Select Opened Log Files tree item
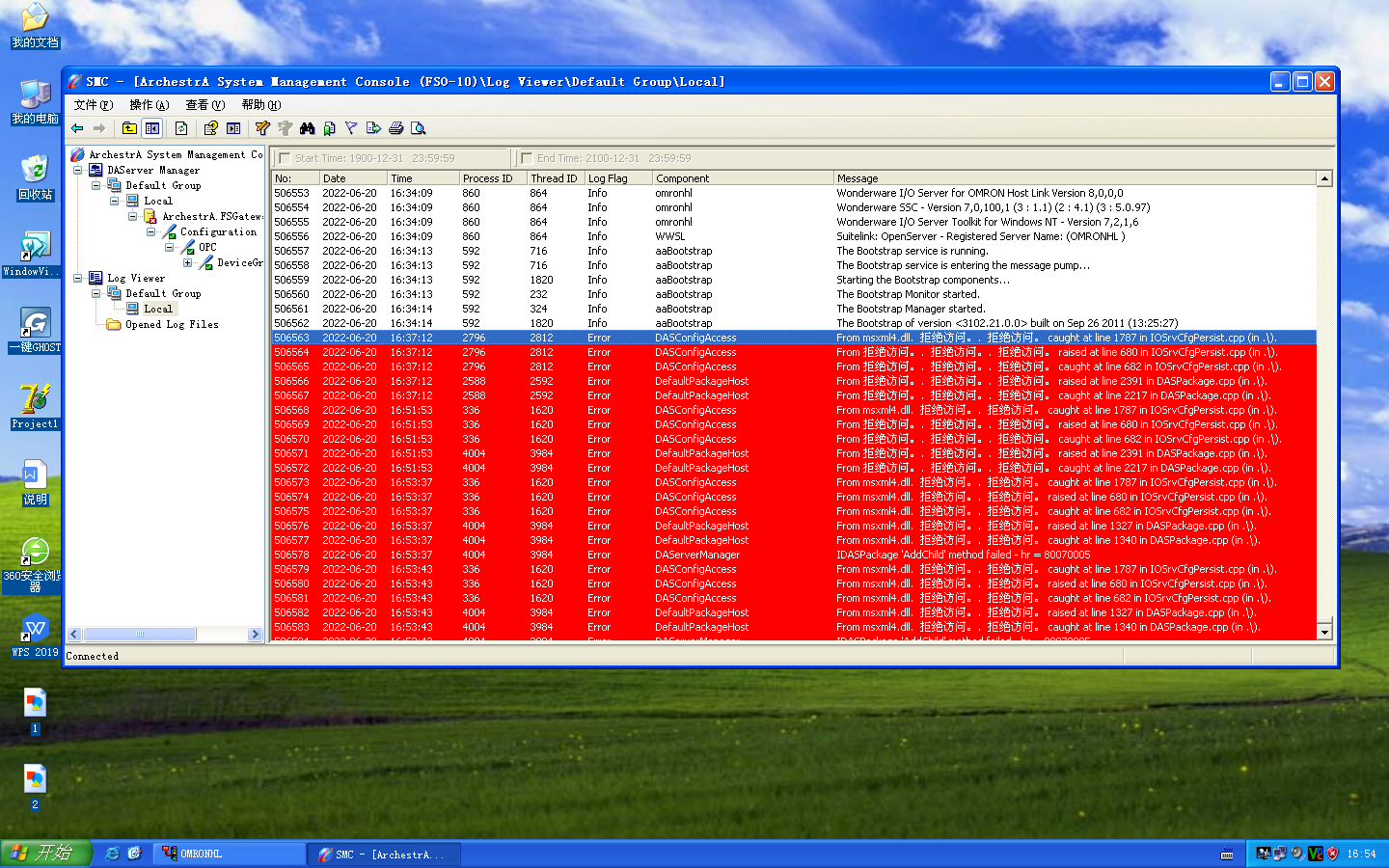The image size is (1389, 868). (171, 324)
